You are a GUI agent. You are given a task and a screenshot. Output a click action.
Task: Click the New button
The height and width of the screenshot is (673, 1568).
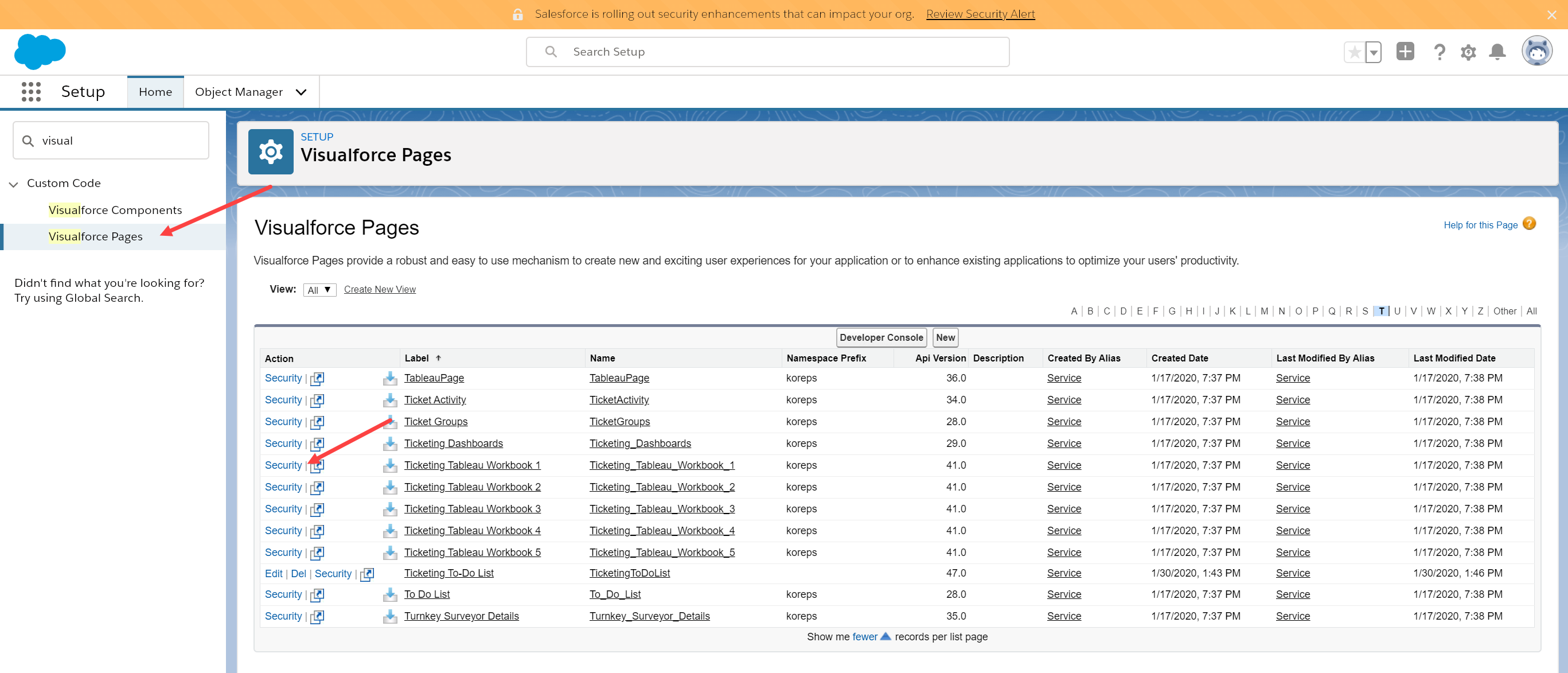(945, 337)
